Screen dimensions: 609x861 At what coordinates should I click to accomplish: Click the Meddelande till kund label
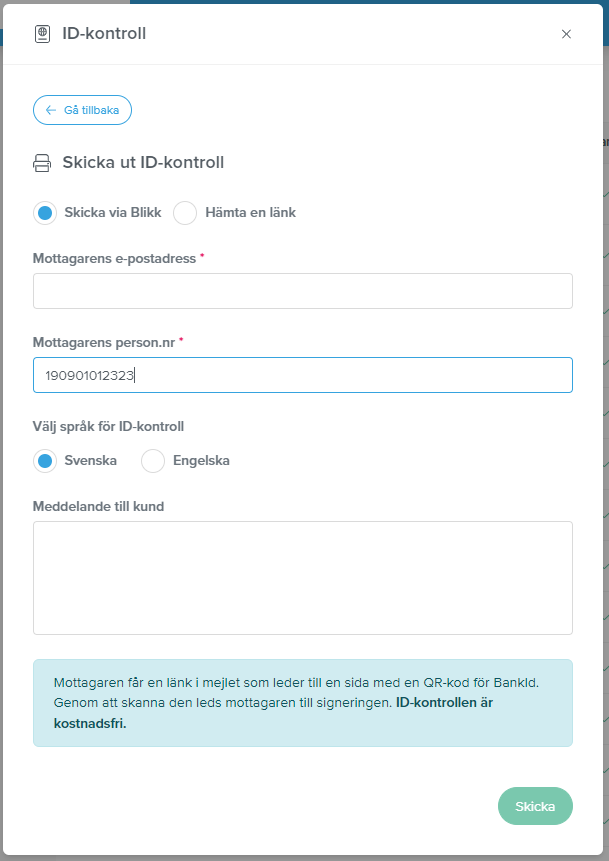pos(98,506)
